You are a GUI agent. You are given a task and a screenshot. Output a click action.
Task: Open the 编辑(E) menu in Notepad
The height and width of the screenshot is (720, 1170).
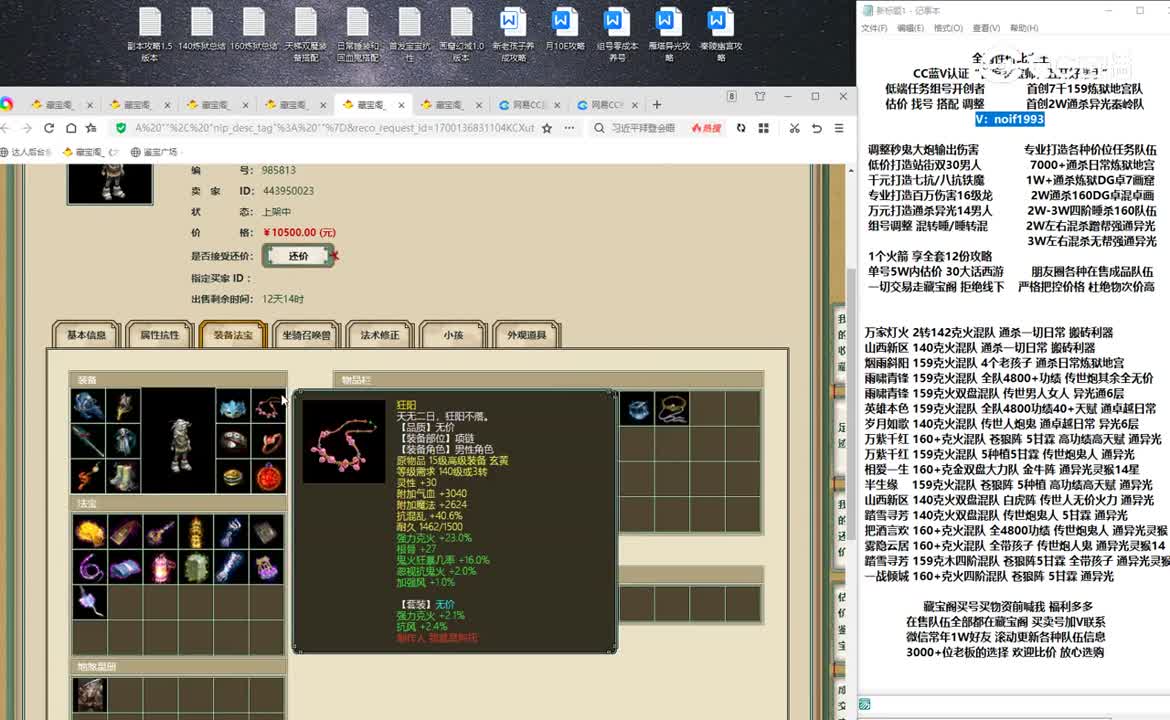point(910,28)
